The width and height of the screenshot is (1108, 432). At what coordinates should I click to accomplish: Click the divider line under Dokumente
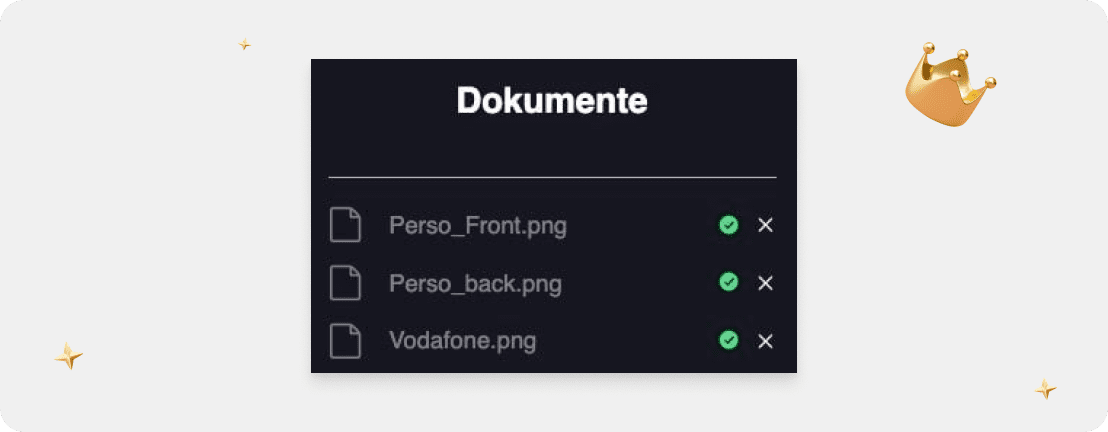(552, 177)
